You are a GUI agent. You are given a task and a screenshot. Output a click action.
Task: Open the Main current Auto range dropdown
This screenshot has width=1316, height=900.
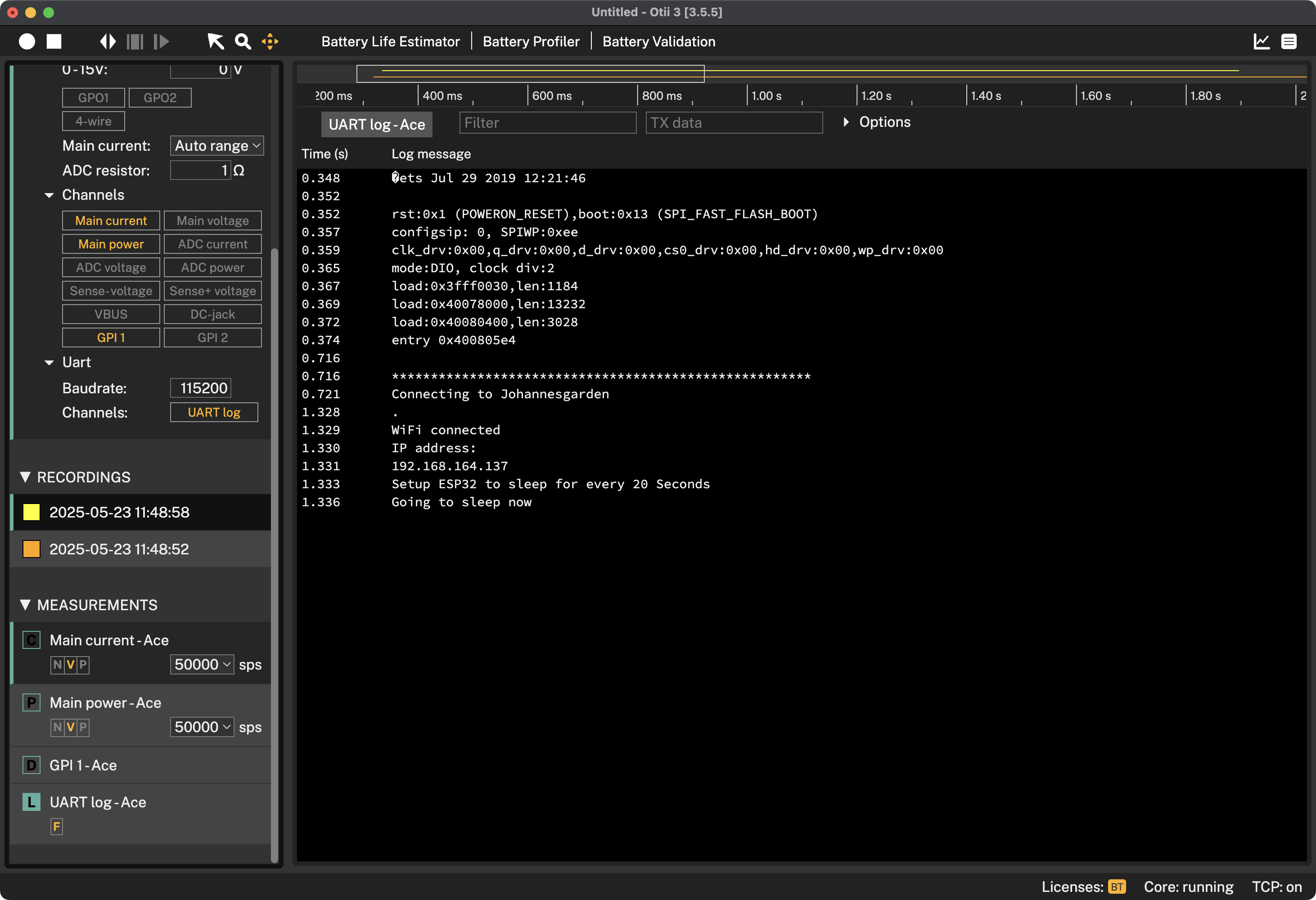[x=217, y=145]
